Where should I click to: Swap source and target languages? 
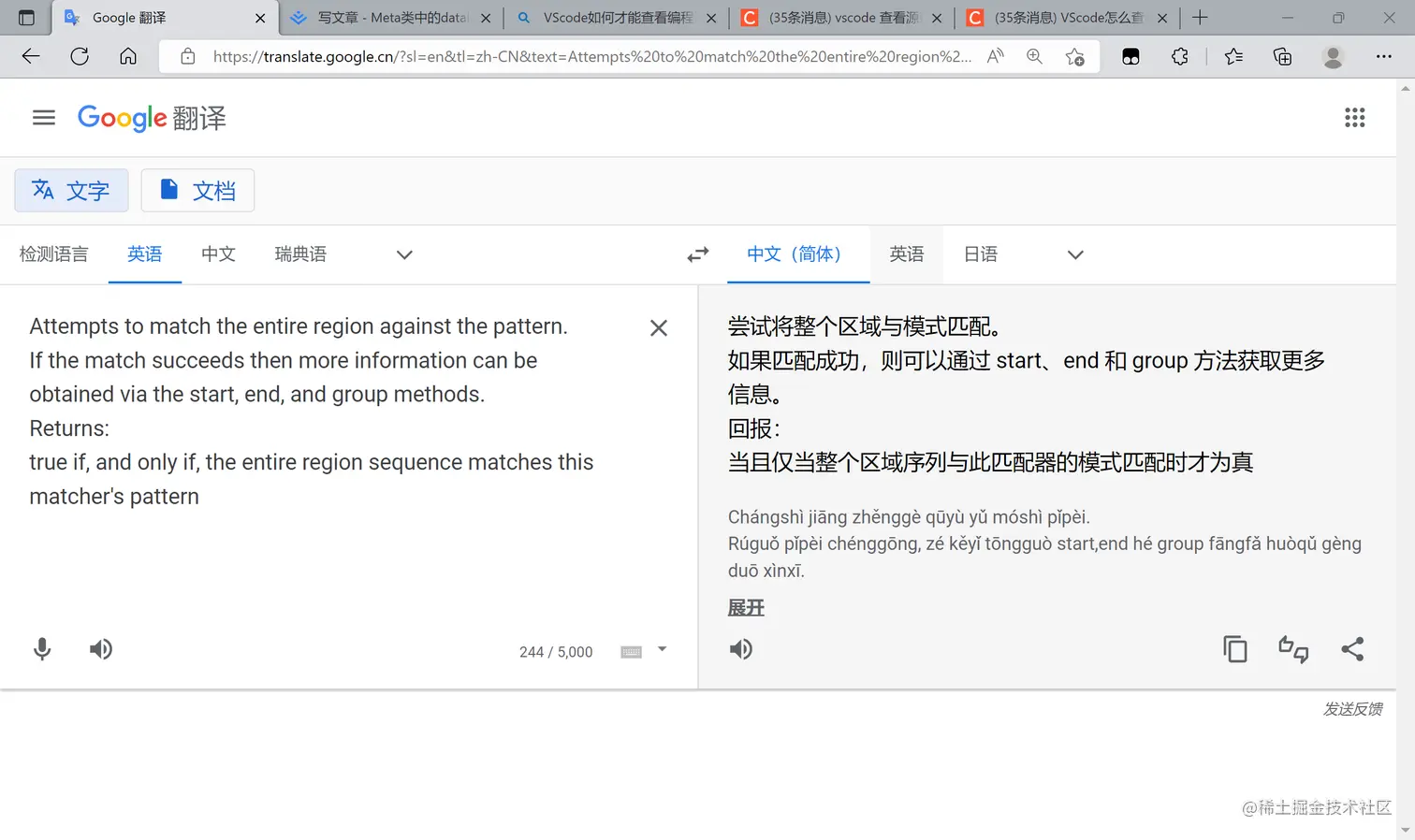click(698, 254)
